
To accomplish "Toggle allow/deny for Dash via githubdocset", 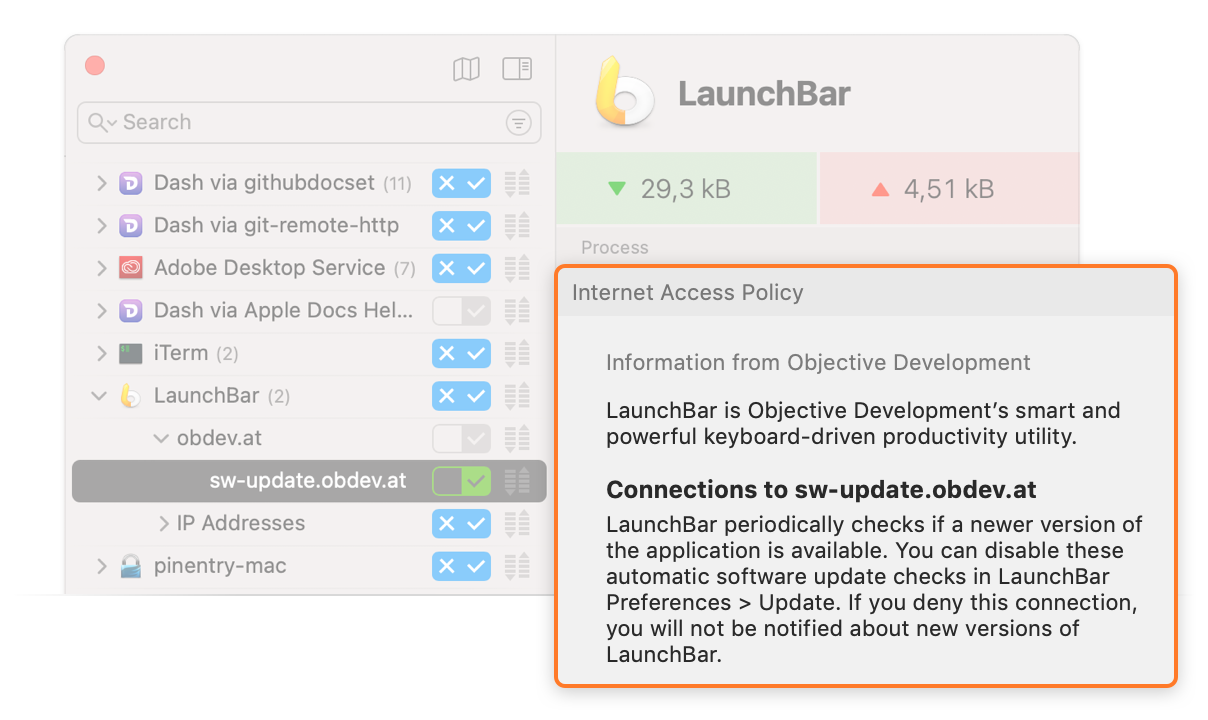I will [462, 183].
